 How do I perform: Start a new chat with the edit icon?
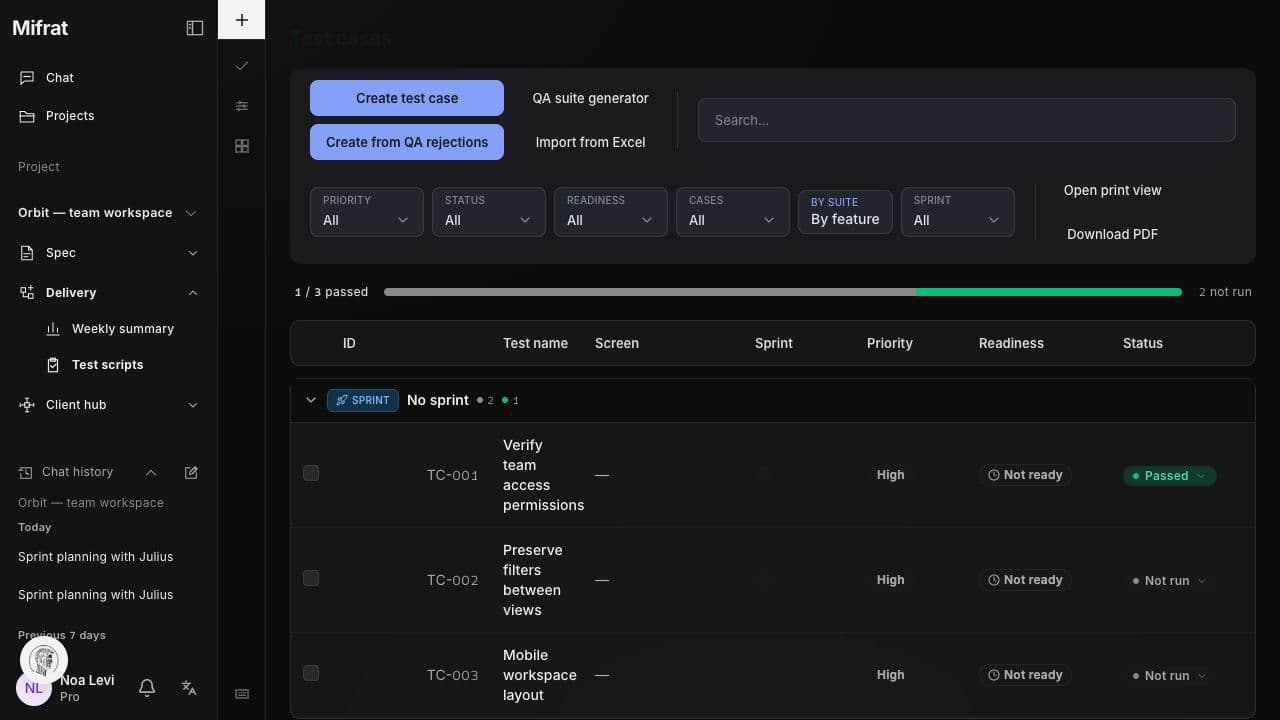tap(191, 472)
